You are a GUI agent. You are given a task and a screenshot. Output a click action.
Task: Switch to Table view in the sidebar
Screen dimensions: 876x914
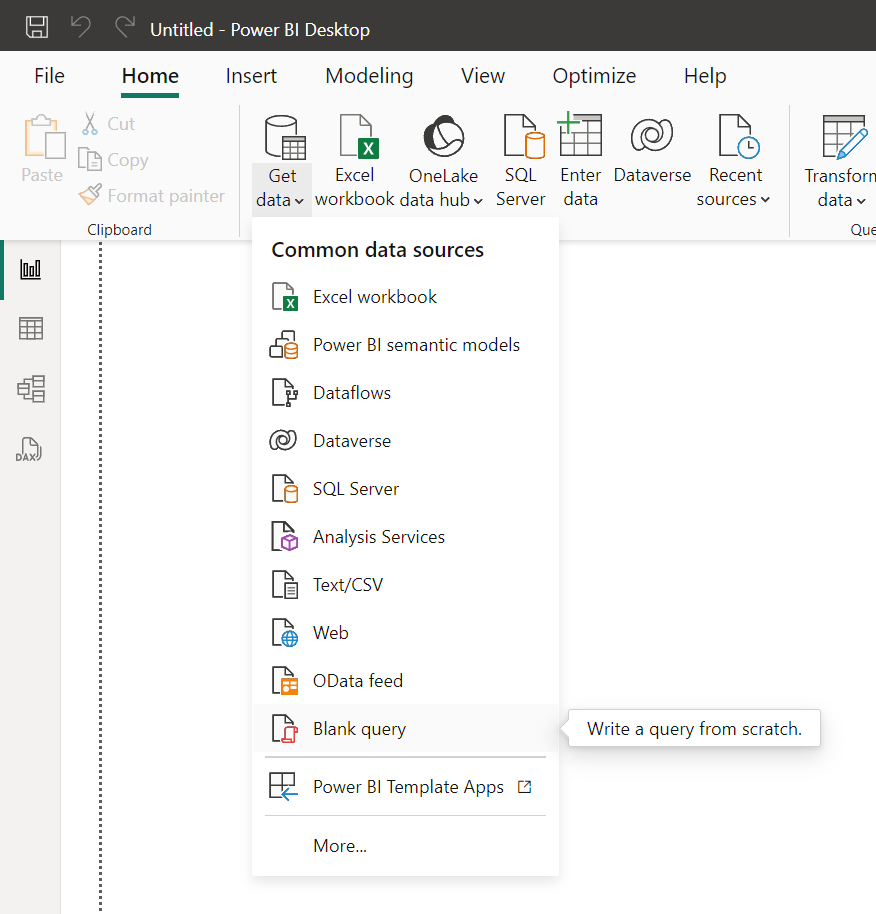(28, 328)
